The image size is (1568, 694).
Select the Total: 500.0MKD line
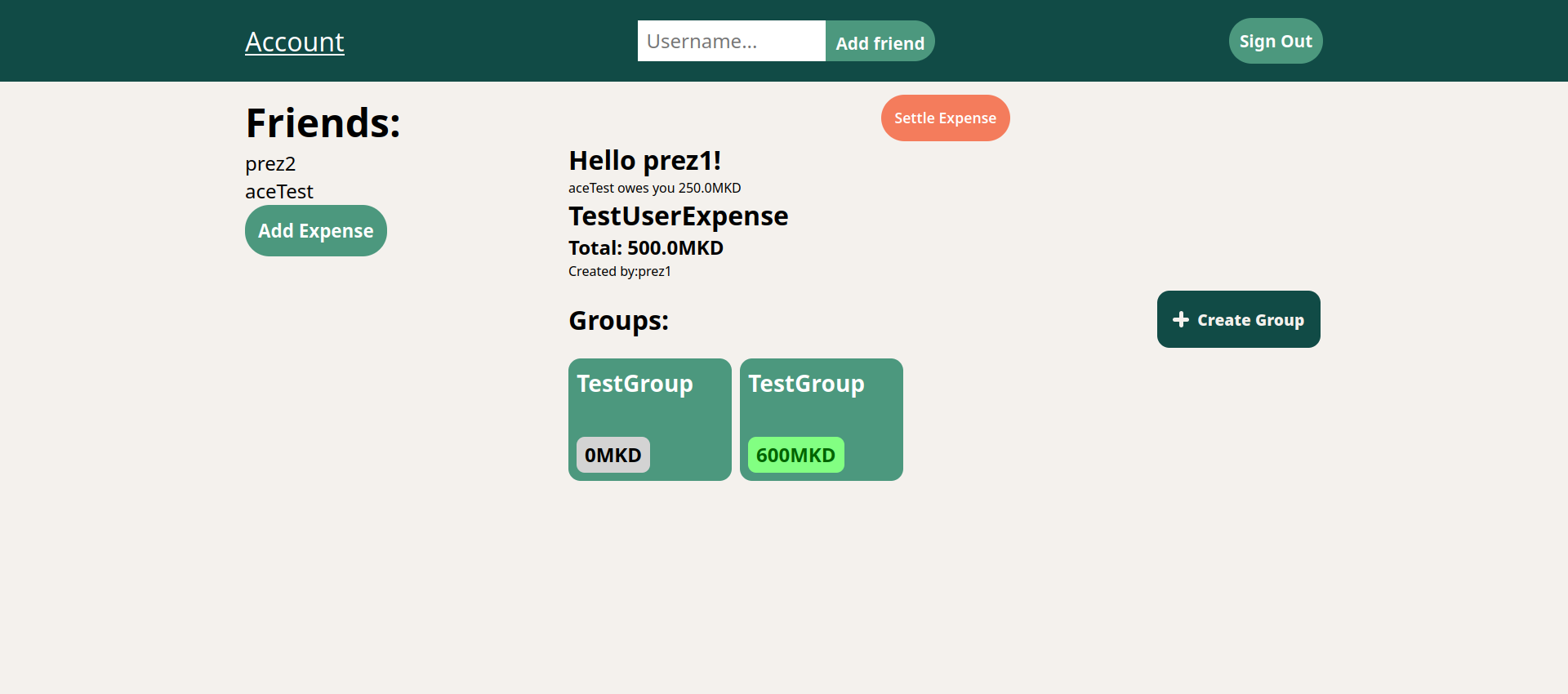point(645,248)
